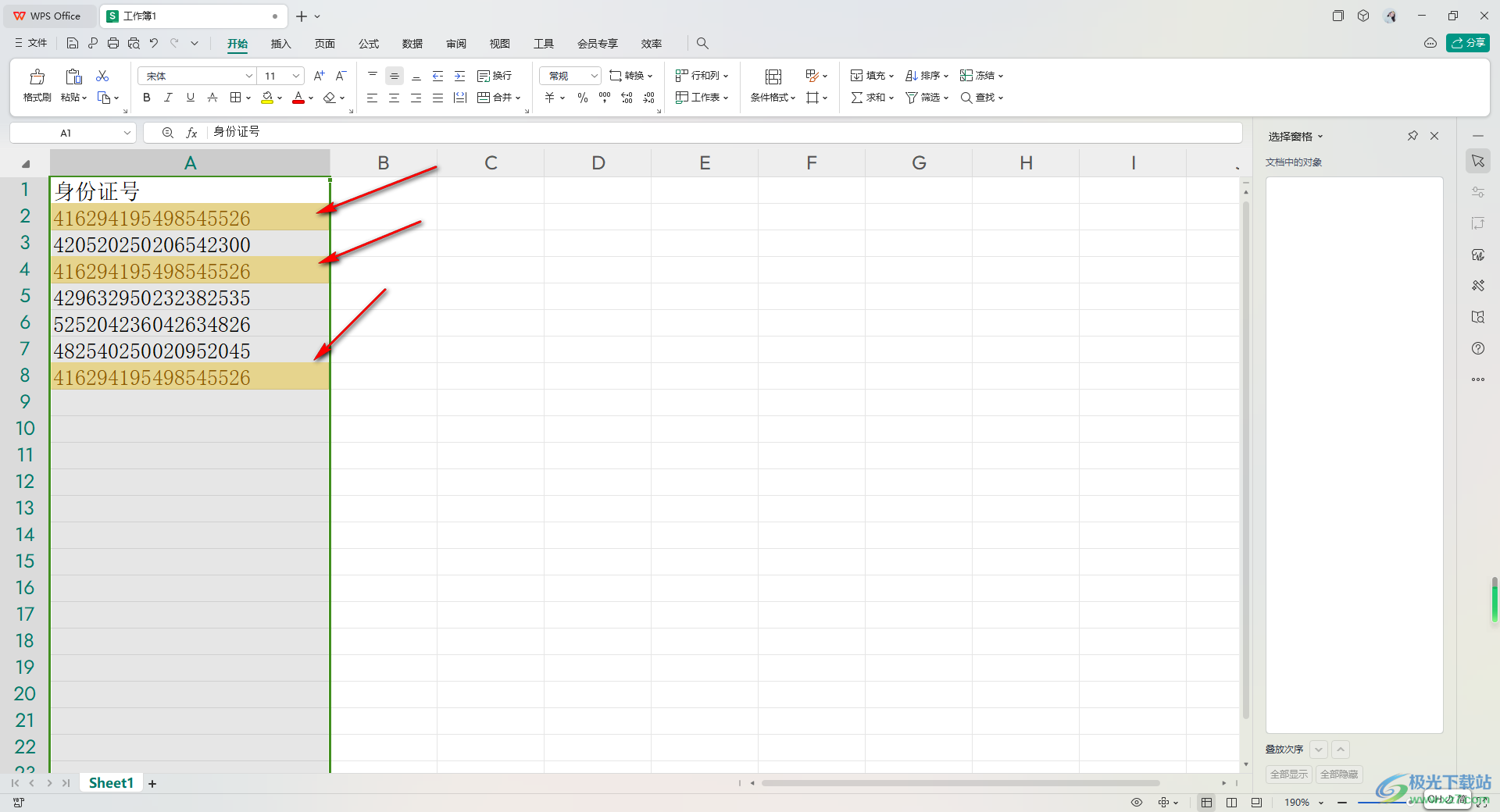Viewport: 1500px width, 812px height.
Task: Toggle vertical middle alignment
Action: (395, 76)
